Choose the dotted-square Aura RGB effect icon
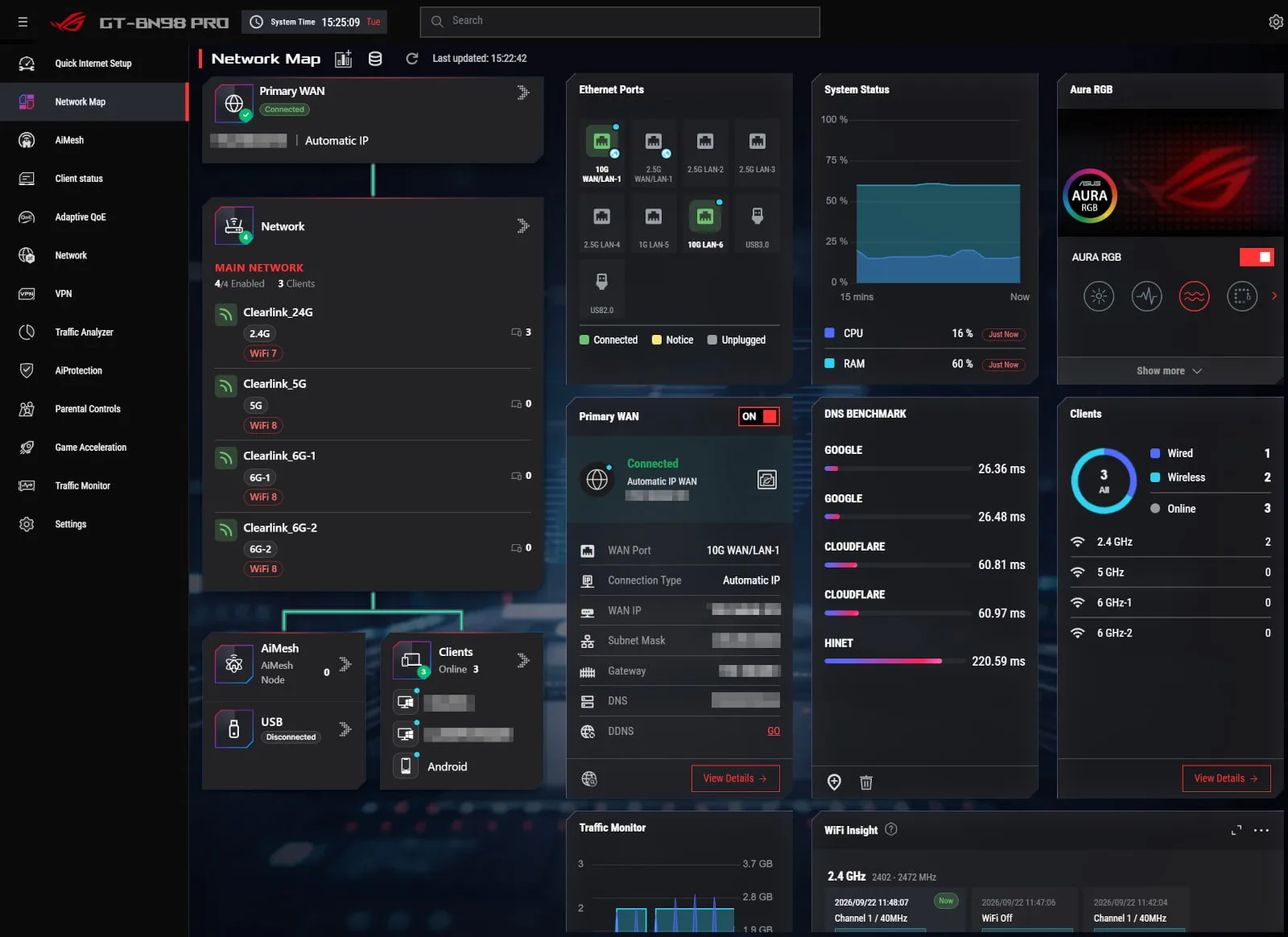Screen dimensions: 1288x937 pos(1242,296)
